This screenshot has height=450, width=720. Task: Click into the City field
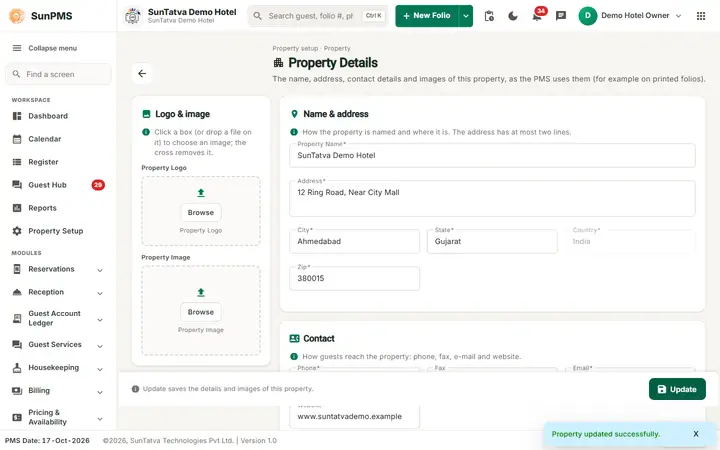pos(354,241)
